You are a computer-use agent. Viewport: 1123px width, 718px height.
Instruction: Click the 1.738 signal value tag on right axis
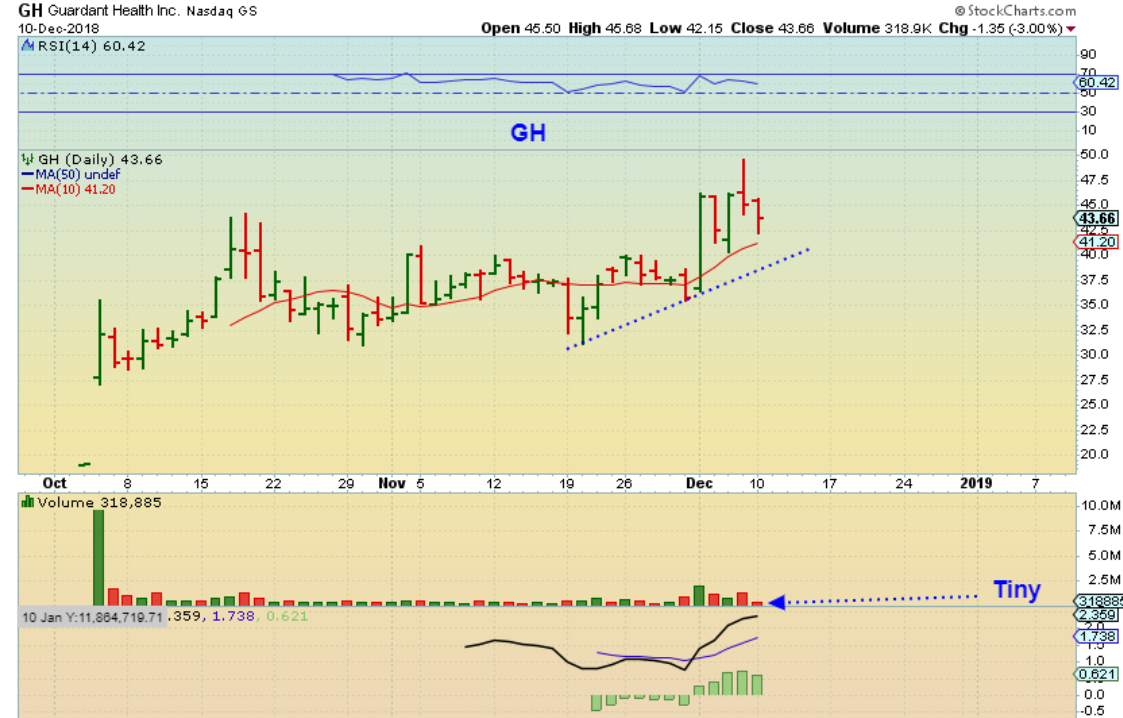click(1097, 636)
